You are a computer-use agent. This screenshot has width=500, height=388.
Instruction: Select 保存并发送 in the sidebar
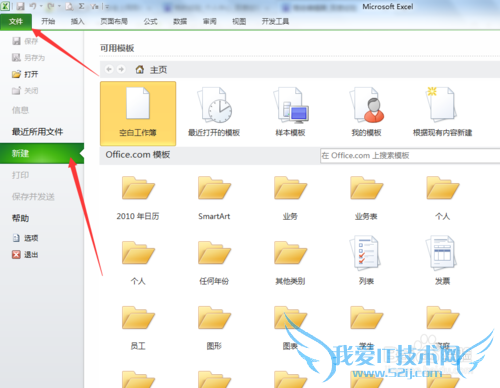pos(33,197)
